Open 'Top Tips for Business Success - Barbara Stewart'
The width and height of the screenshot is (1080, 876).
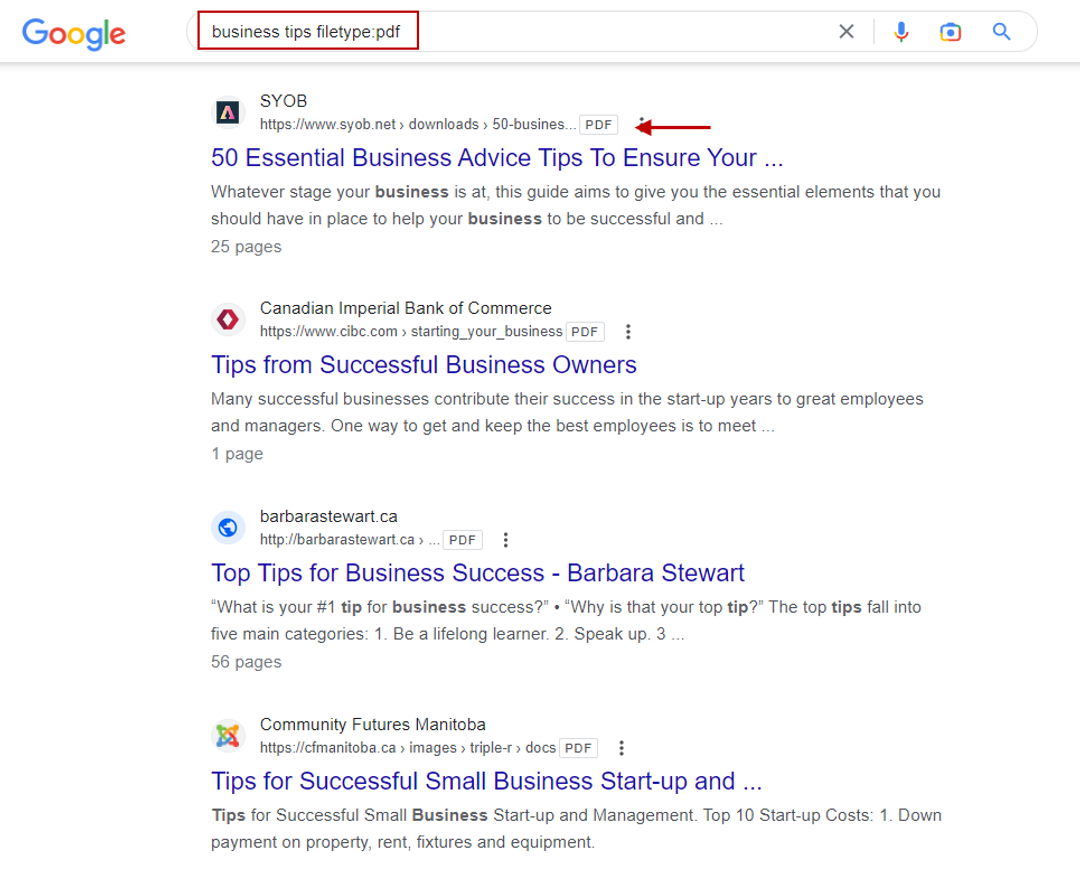(x=476, y=572)
